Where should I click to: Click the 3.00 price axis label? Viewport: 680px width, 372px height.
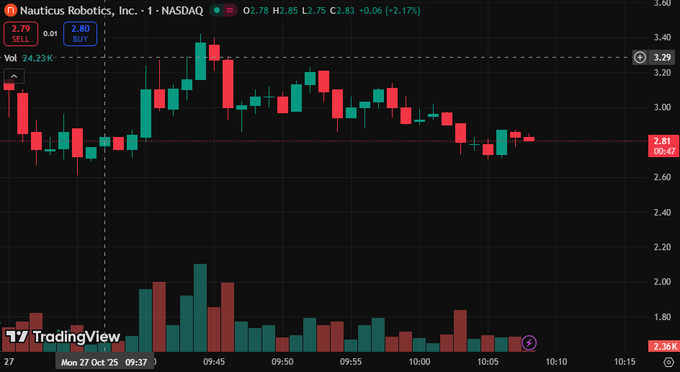click(x=662, y=108)
